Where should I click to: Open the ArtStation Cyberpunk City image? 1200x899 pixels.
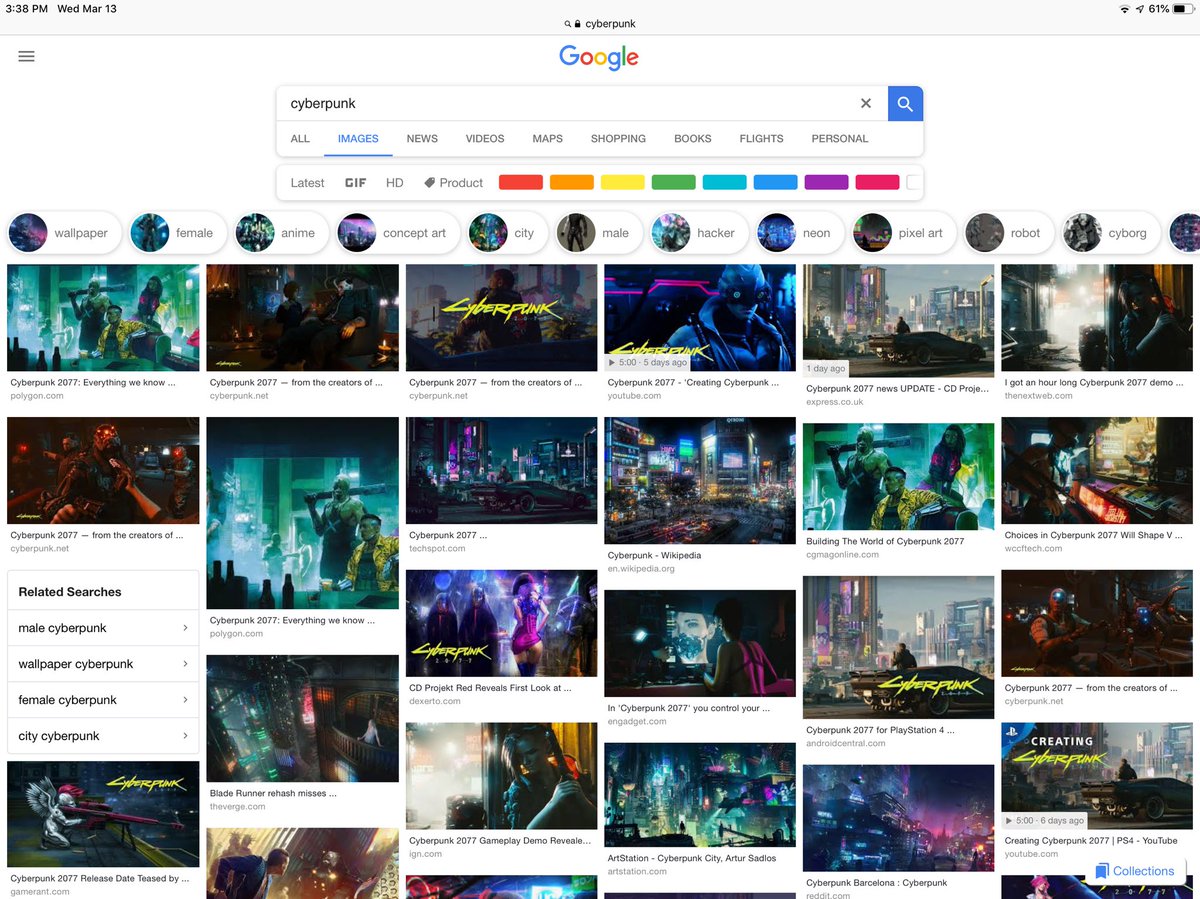(x=700, y=794)
